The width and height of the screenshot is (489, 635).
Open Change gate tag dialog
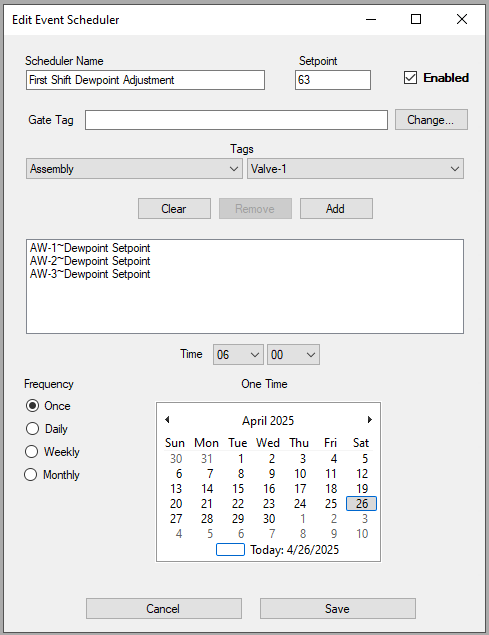point(431,120)
